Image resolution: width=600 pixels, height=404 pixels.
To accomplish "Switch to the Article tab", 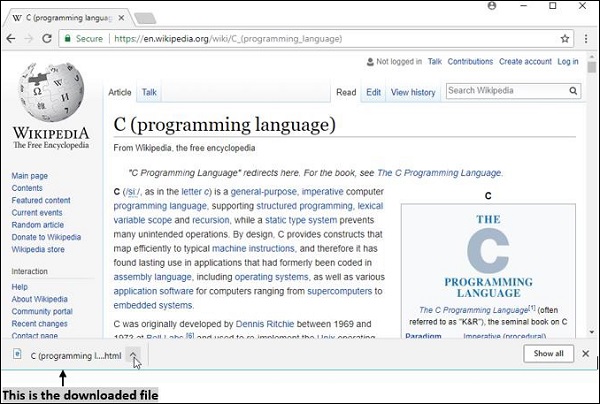I will (x=119, y=92).
